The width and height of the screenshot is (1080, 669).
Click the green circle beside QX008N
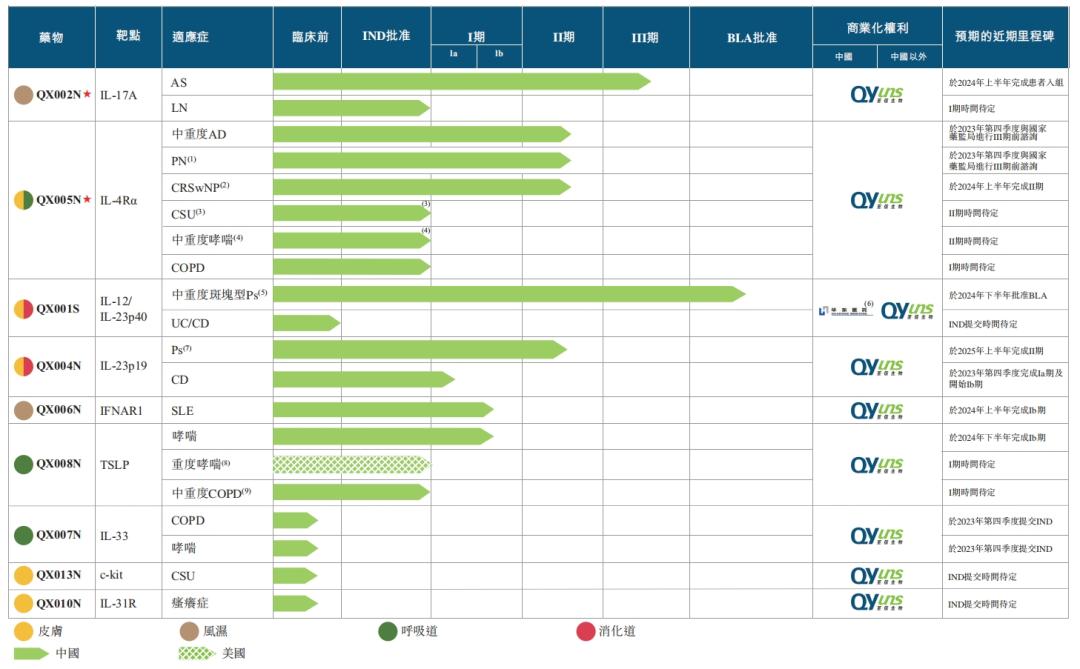click(23, 464)
